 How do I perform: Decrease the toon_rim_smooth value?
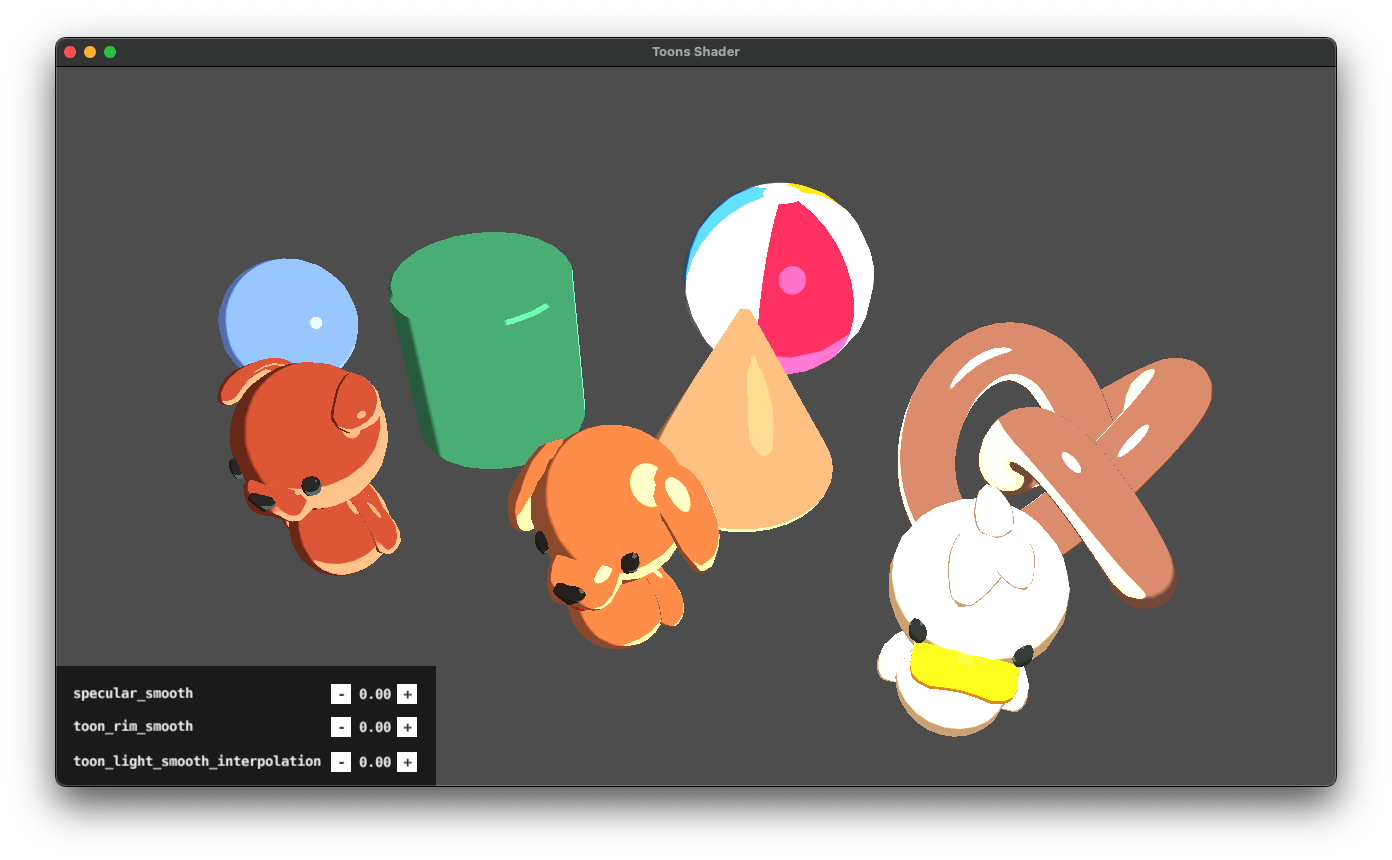coord(341,727)
